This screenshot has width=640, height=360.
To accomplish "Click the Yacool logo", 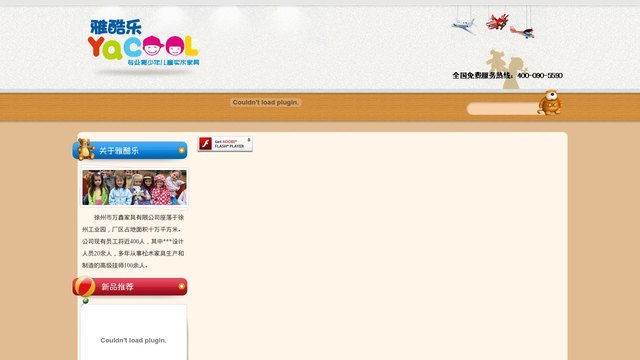I will pos(143,42).
